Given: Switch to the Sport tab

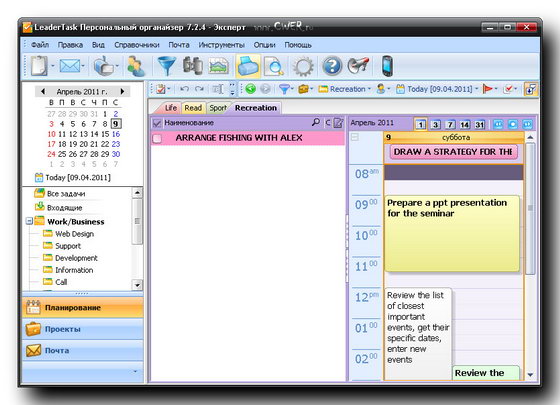Looking at the screenshot, I should click(218, 108).
